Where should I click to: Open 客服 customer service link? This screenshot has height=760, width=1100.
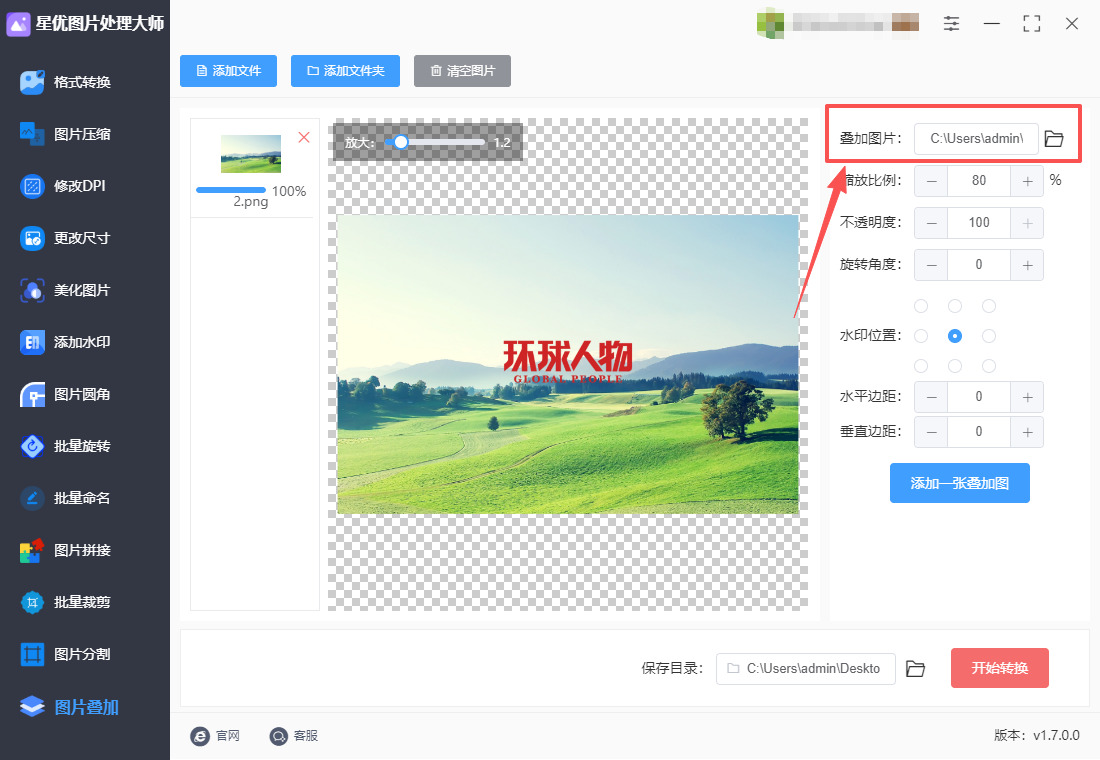294,735
